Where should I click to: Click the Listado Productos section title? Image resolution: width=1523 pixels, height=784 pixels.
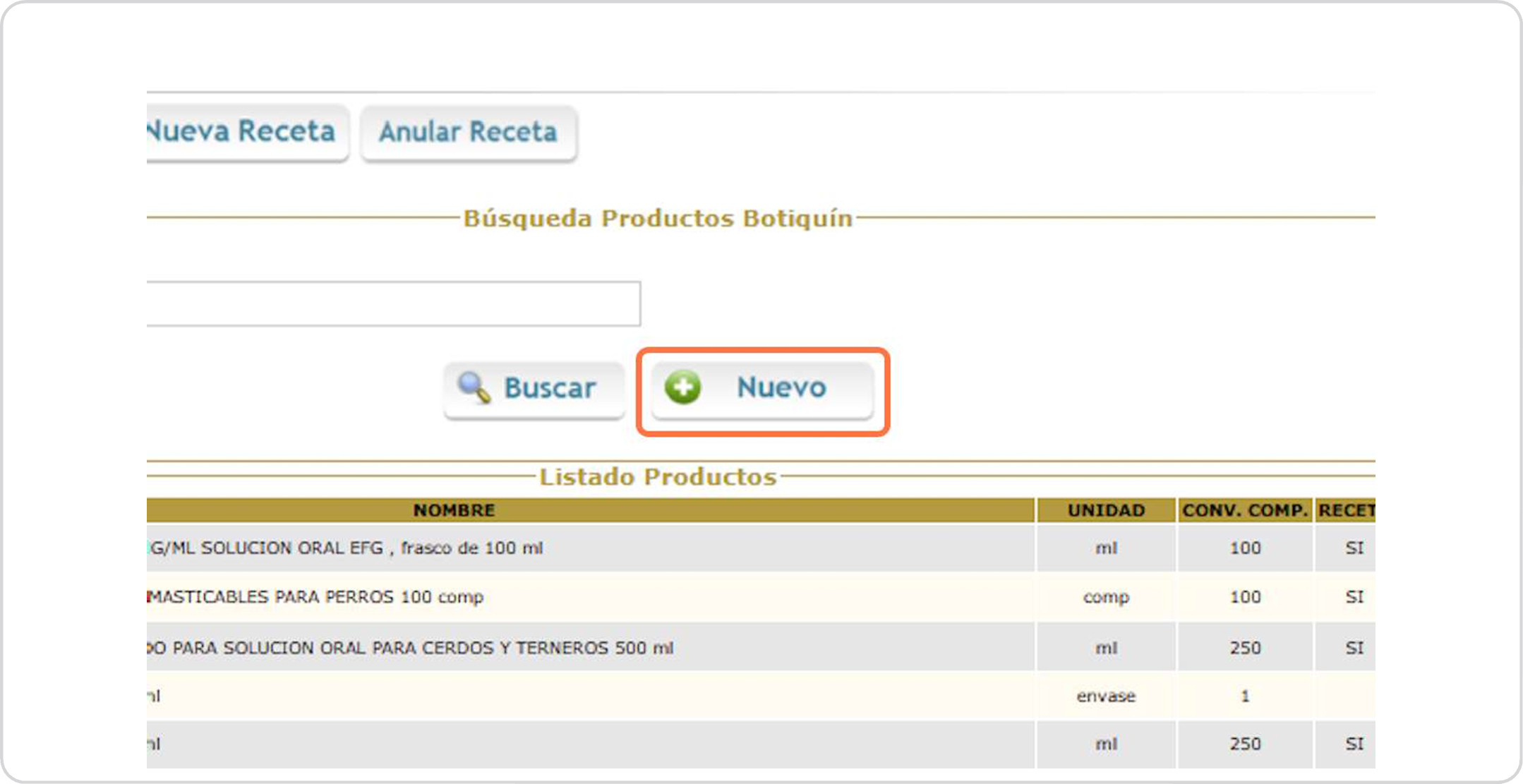(658, 477)
